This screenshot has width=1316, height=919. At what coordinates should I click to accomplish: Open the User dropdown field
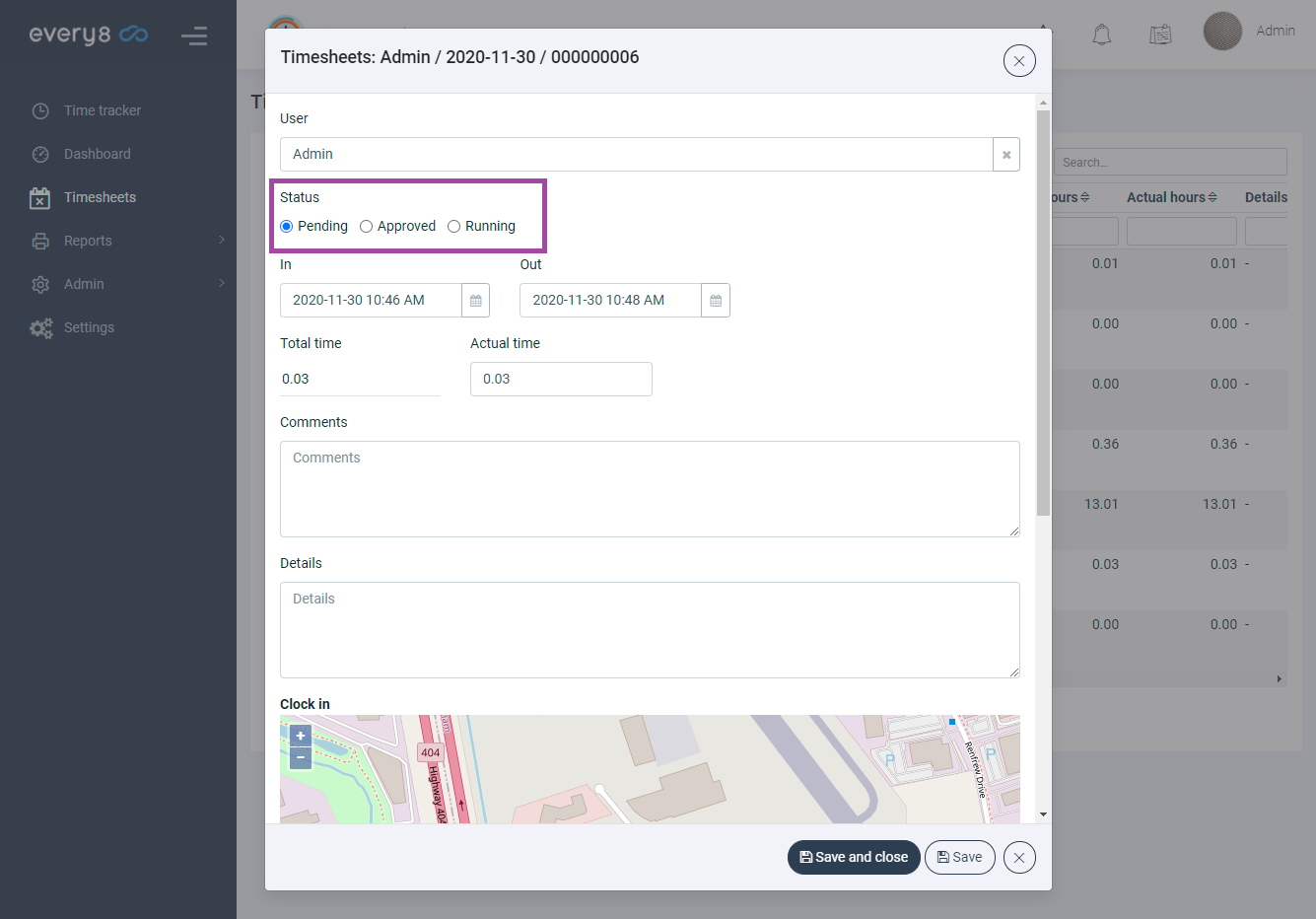[x=636, y=155]
